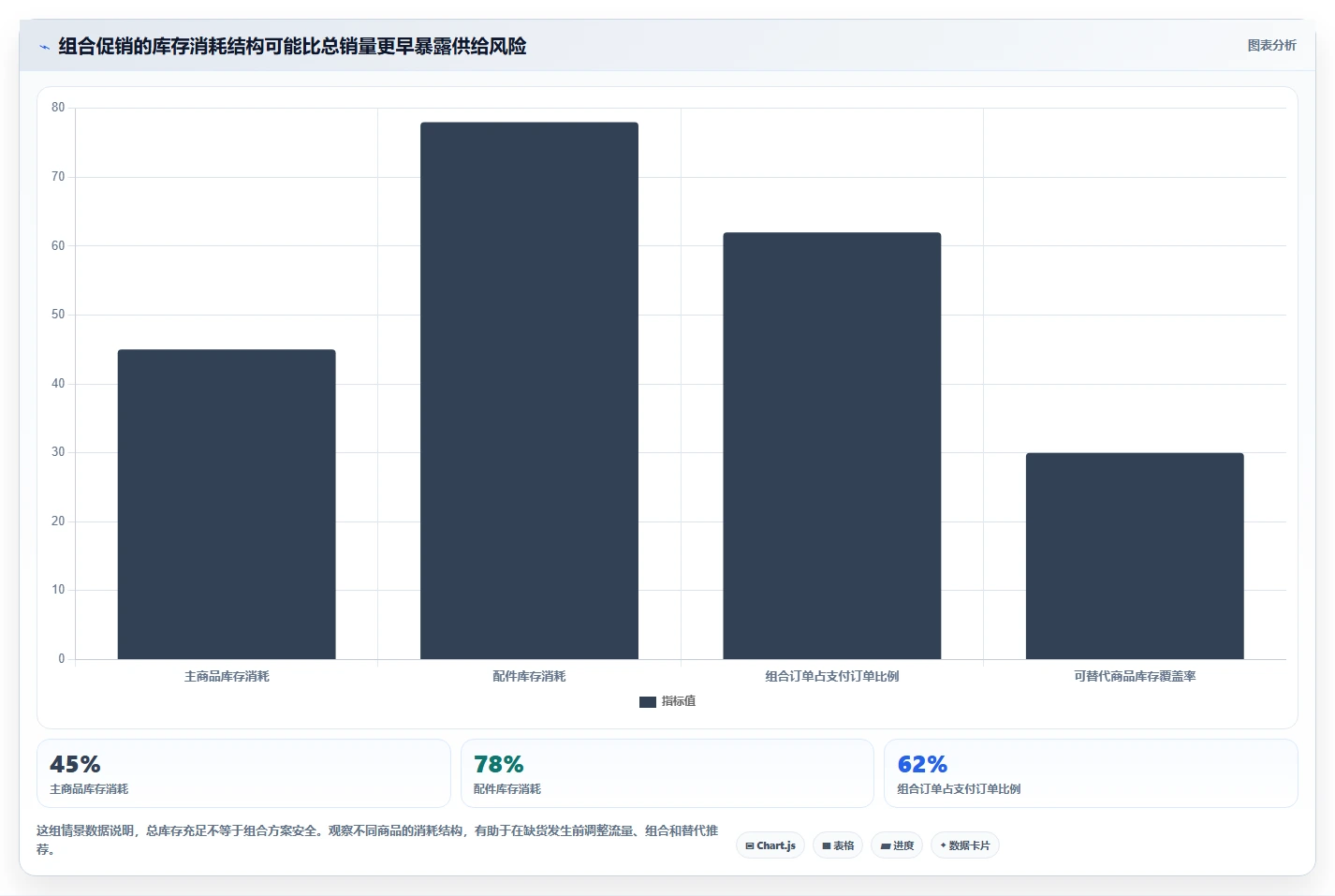Click the title 组合促销的库存消耗结构 heading

point(292,46)
